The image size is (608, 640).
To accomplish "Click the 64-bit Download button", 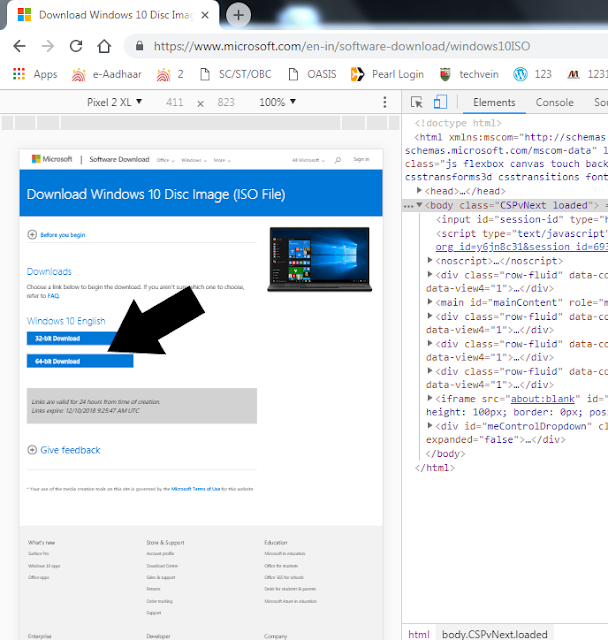I will point(80,361).
